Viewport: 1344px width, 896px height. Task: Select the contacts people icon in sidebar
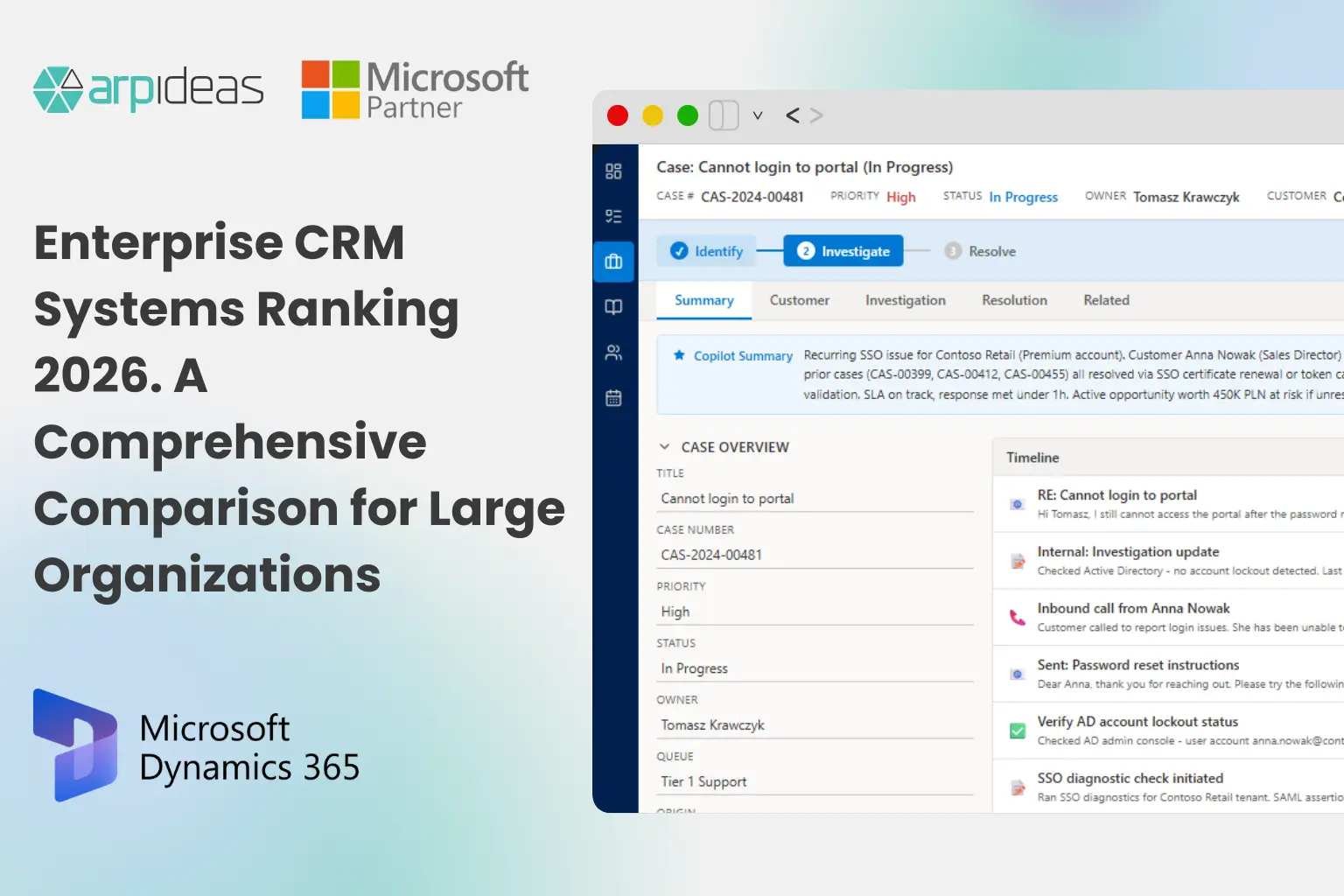click(x=613, y=353)
